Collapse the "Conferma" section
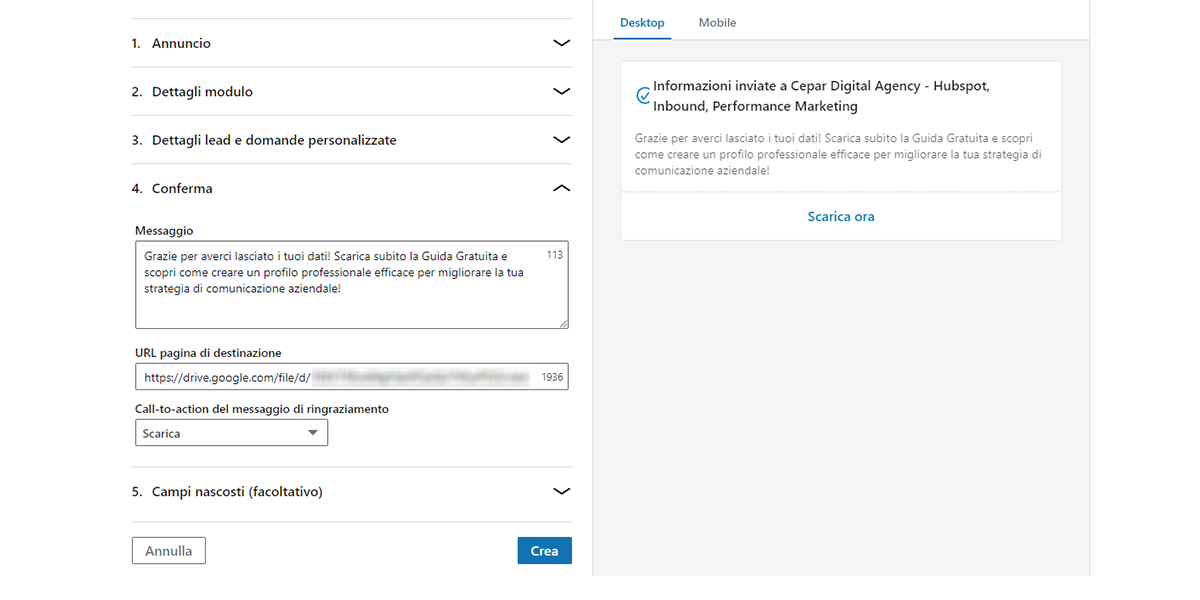The image size is (1200, 600). click(x=561, y=188)
